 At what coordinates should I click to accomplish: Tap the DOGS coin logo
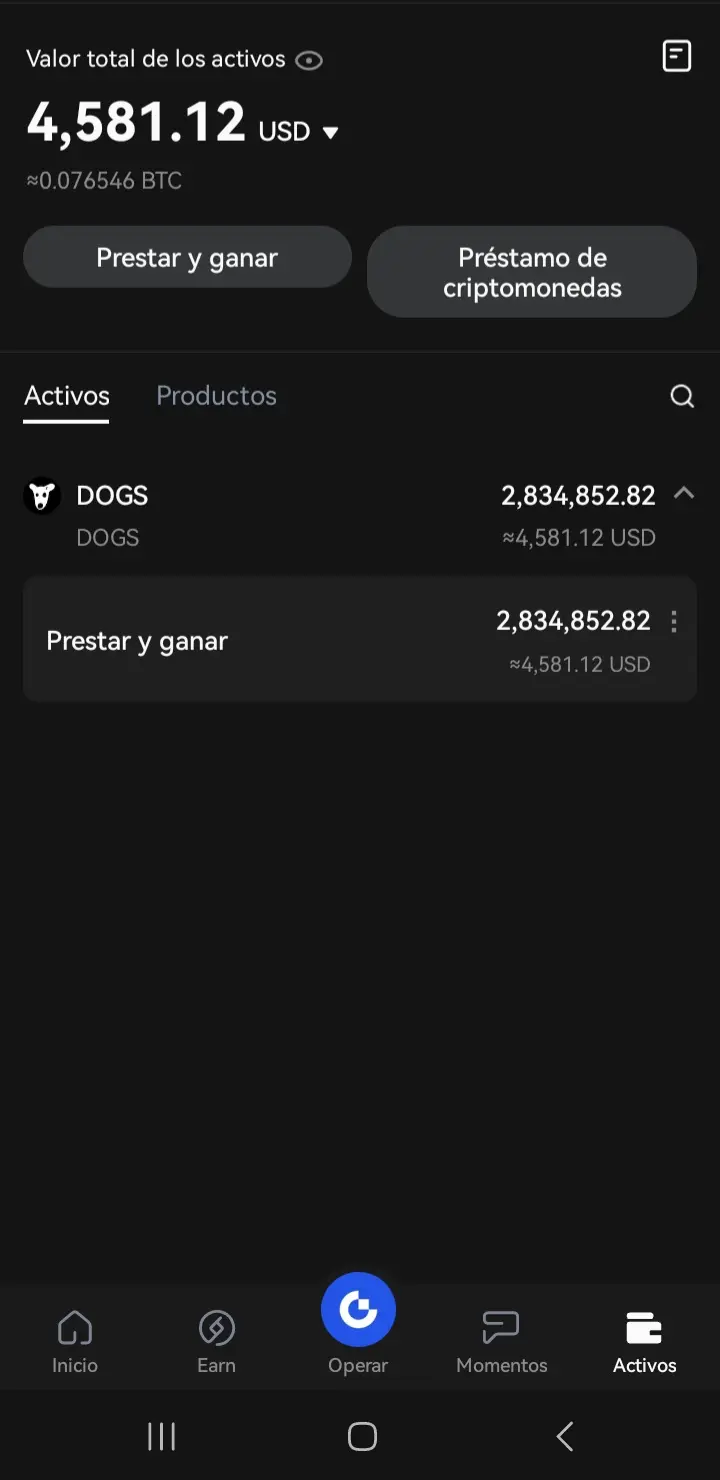coord(42,496)
